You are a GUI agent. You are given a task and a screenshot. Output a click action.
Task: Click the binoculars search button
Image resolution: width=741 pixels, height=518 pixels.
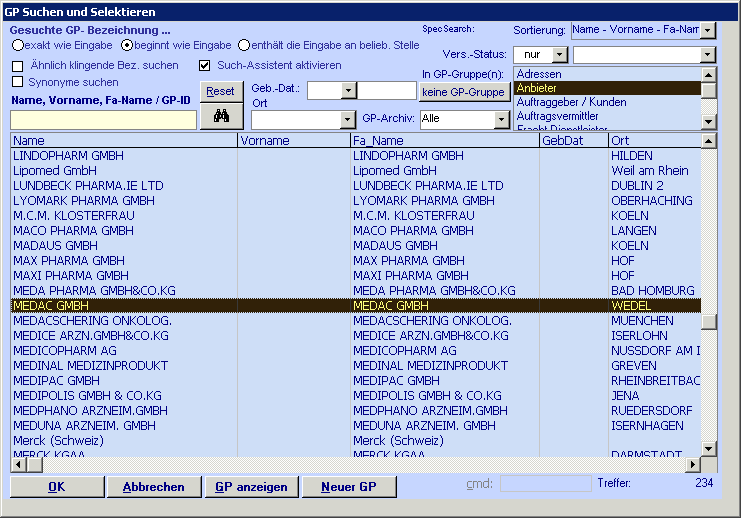coord(222,116)
